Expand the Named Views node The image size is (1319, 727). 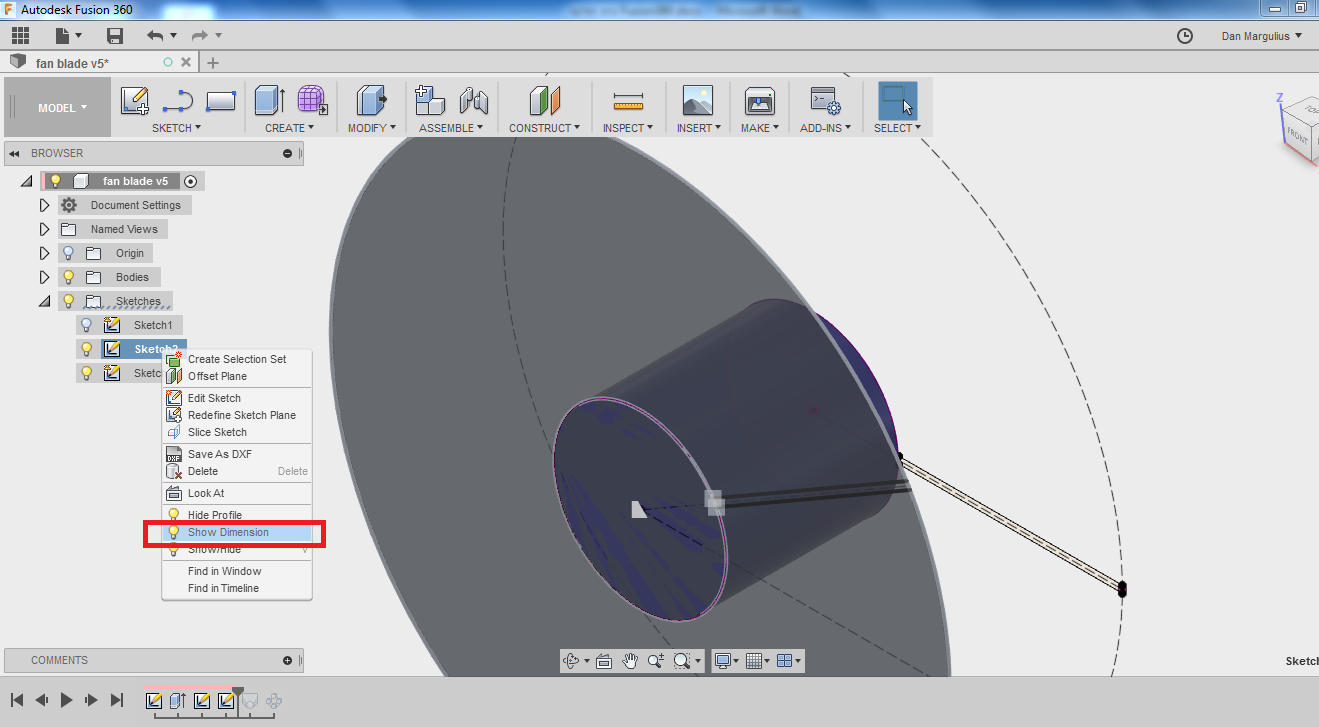[44, 229]
